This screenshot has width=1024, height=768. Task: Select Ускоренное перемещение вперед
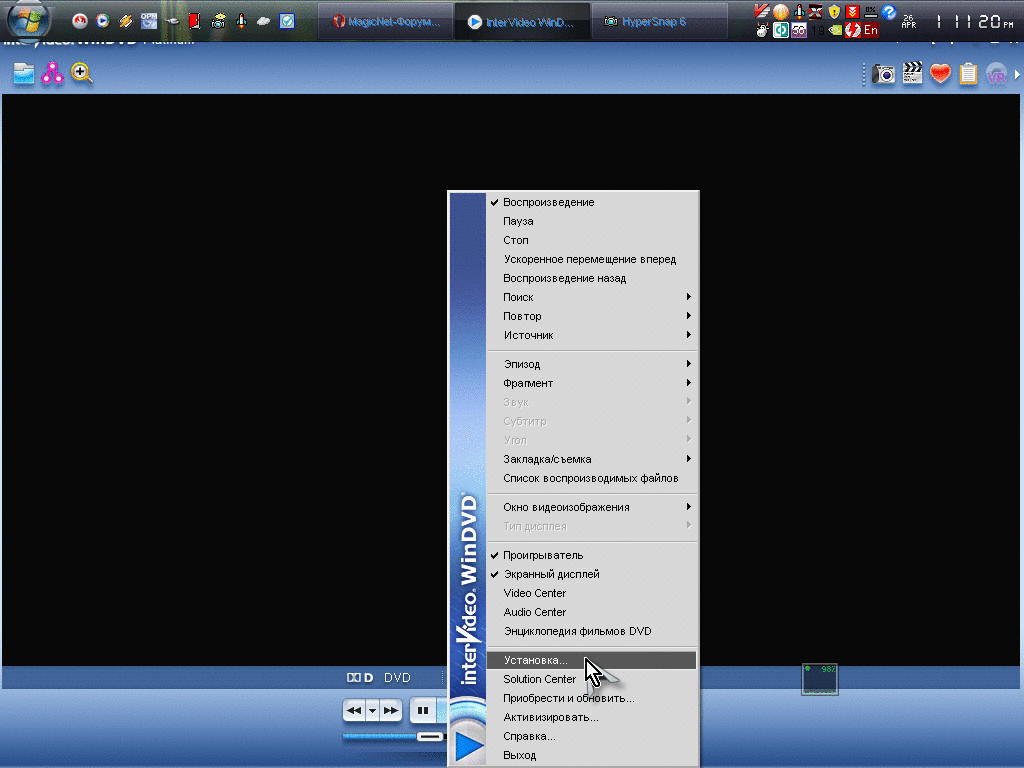point(592,259)
